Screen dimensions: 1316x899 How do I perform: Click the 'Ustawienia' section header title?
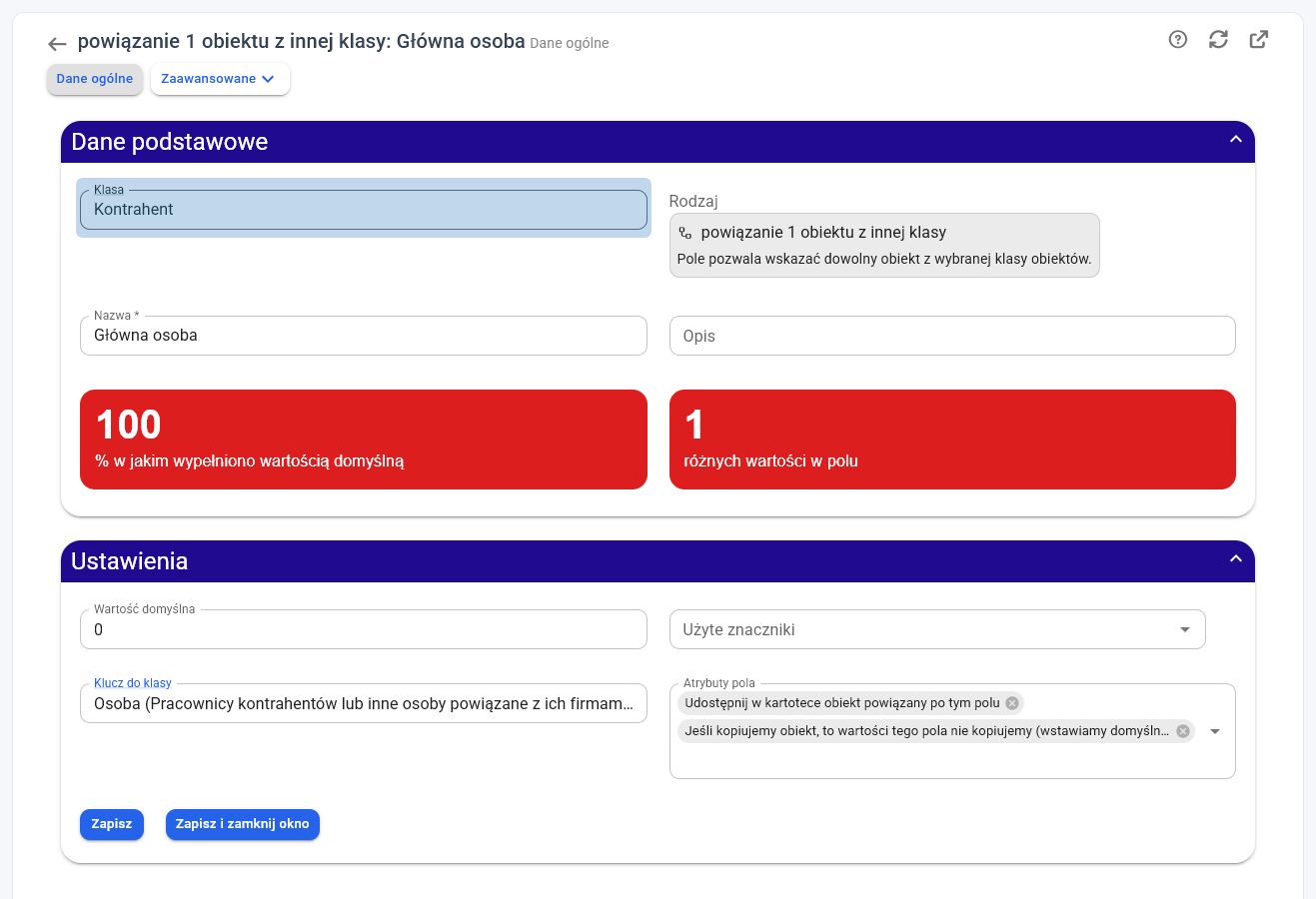click(130, 561)
